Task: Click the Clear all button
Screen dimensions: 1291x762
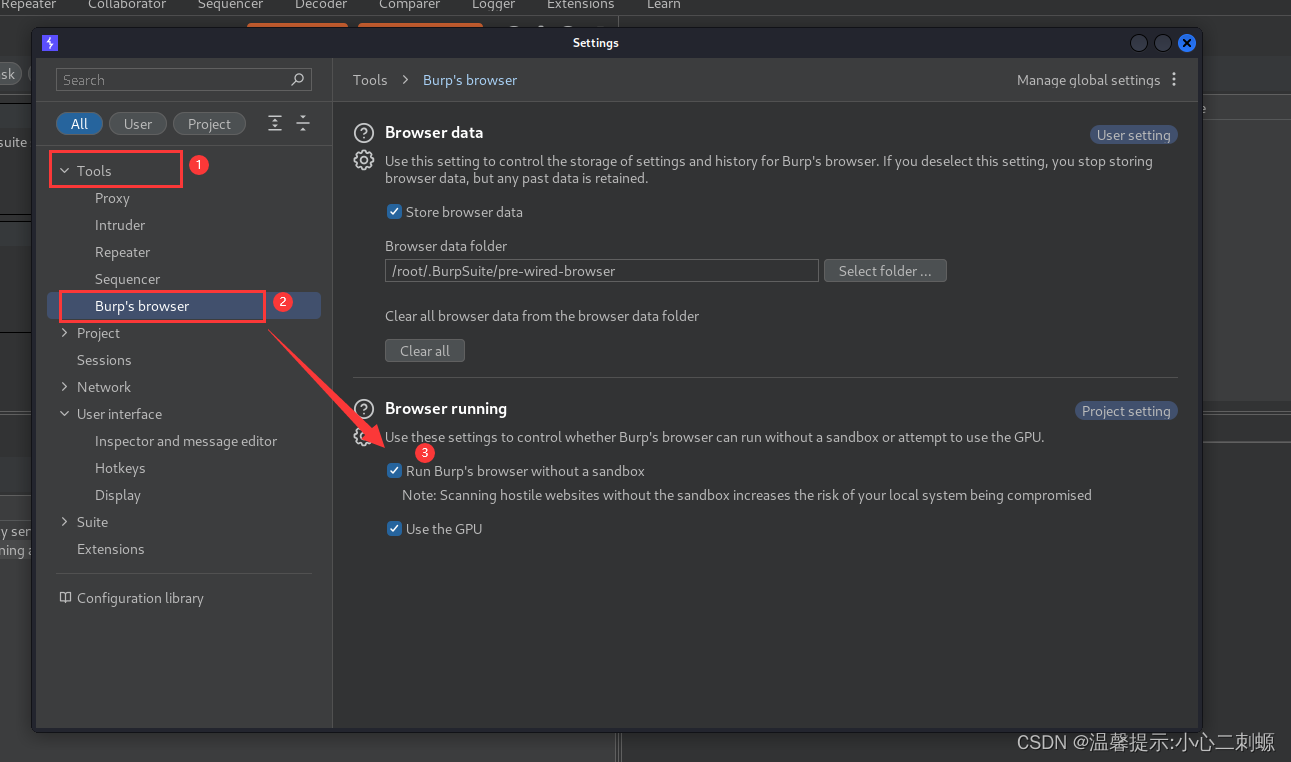Action: click(425, 351)
